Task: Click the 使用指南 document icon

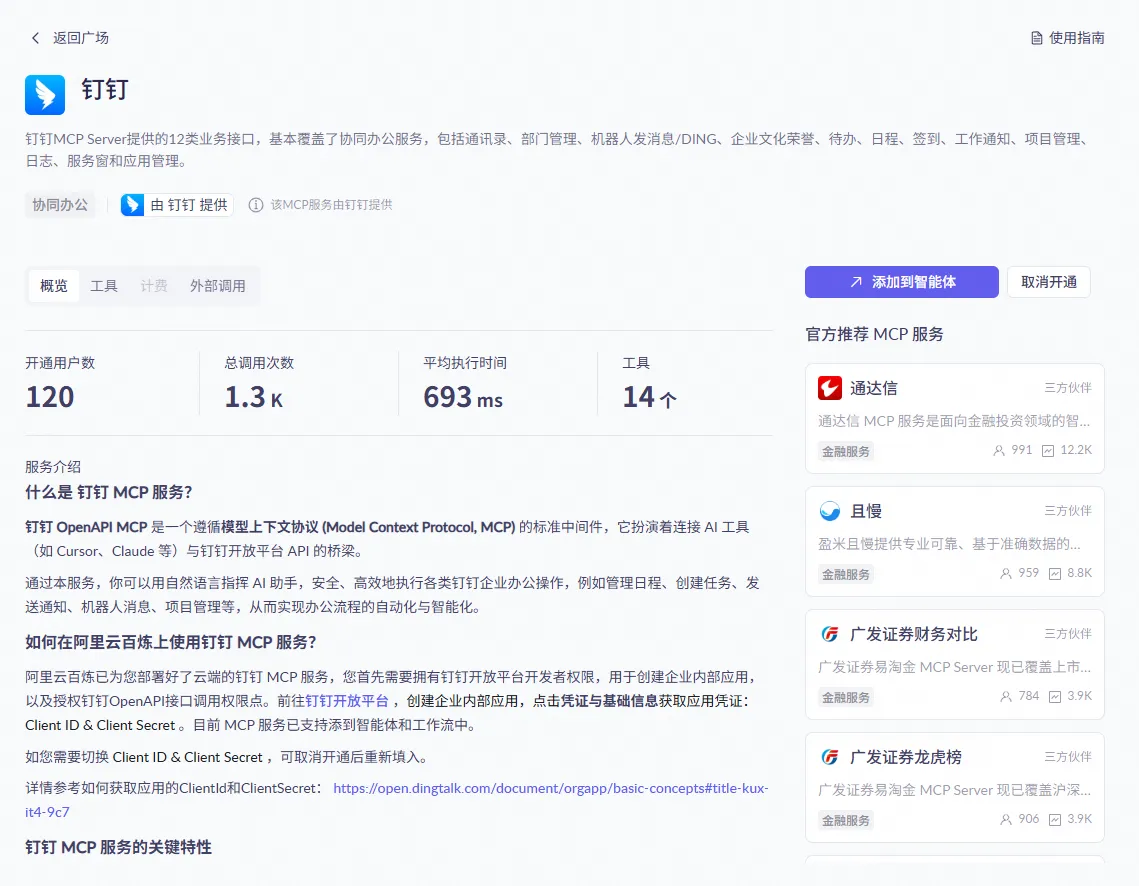Action: point(1037,38)
